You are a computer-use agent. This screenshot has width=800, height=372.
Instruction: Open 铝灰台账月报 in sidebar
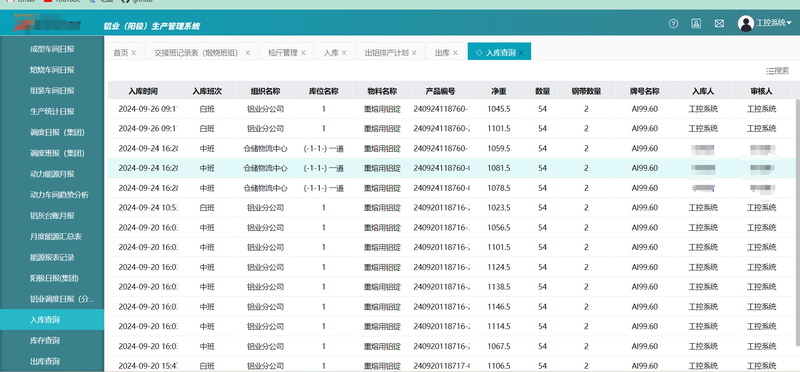[52, 216]
